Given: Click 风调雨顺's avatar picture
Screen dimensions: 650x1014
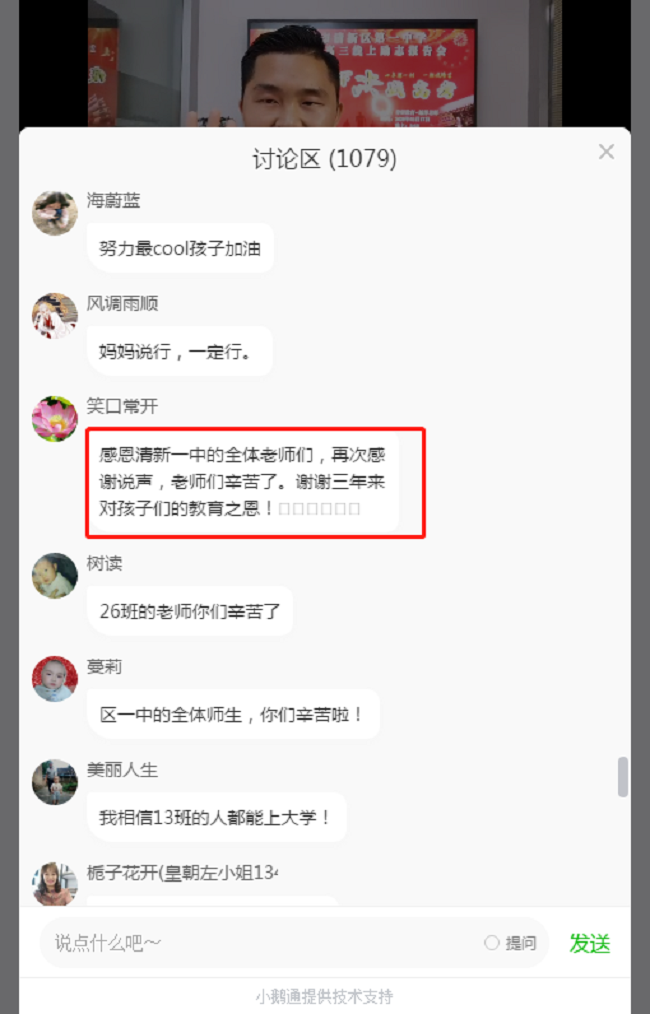Looking at the screenshot, I should click(55, 316).
